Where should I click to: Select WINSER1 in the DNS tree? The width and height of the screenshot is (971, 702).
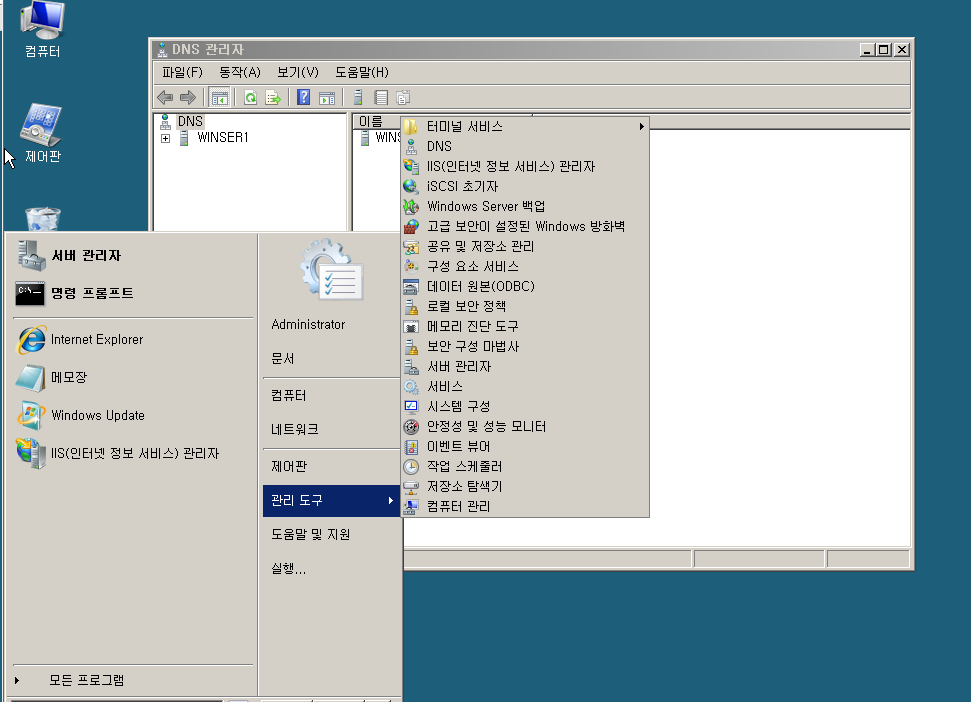pyautogui.click(x=223, y=137)
